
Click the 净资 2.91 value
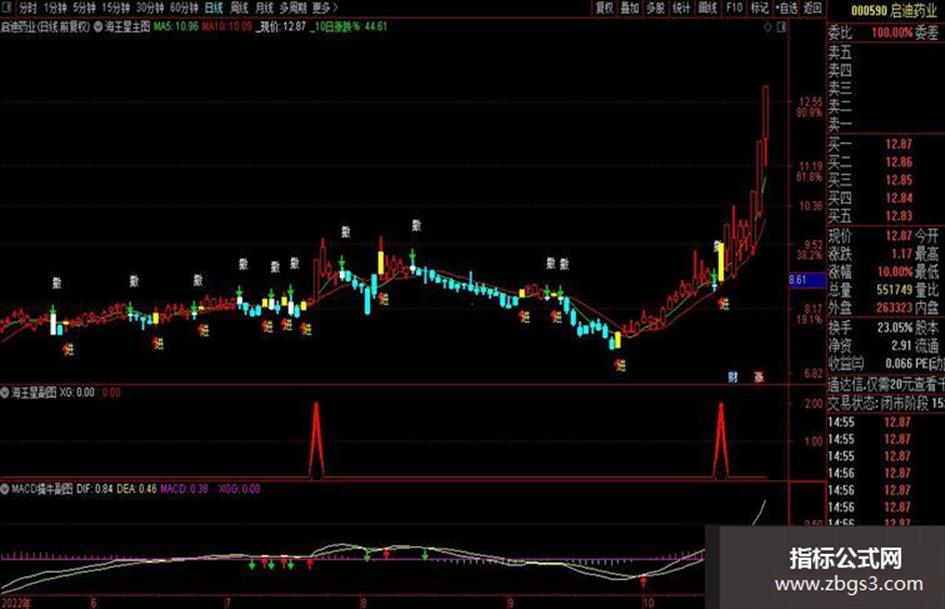(902, 346)
